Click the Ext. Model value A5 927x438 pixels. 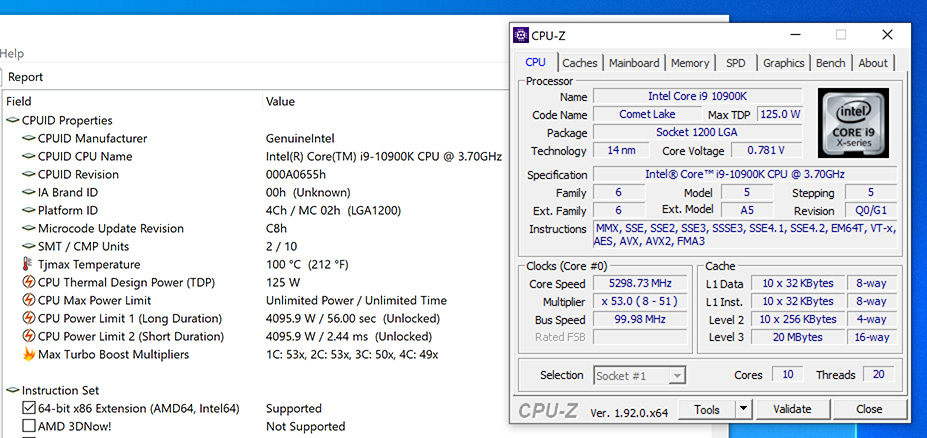point(747,209)
